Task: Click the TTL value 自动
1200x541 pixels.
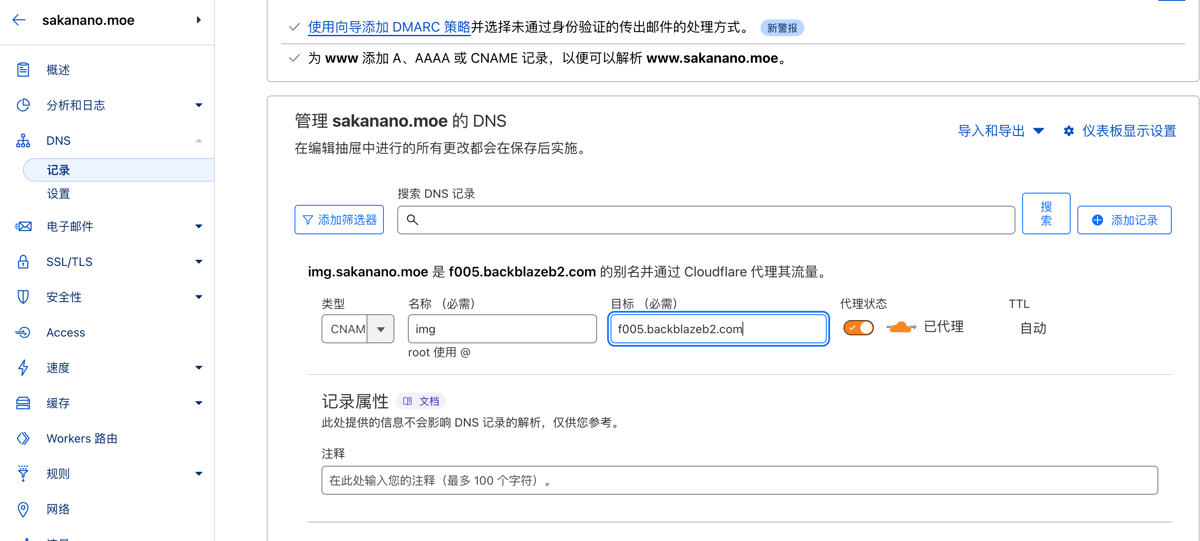Action: 1033,328
